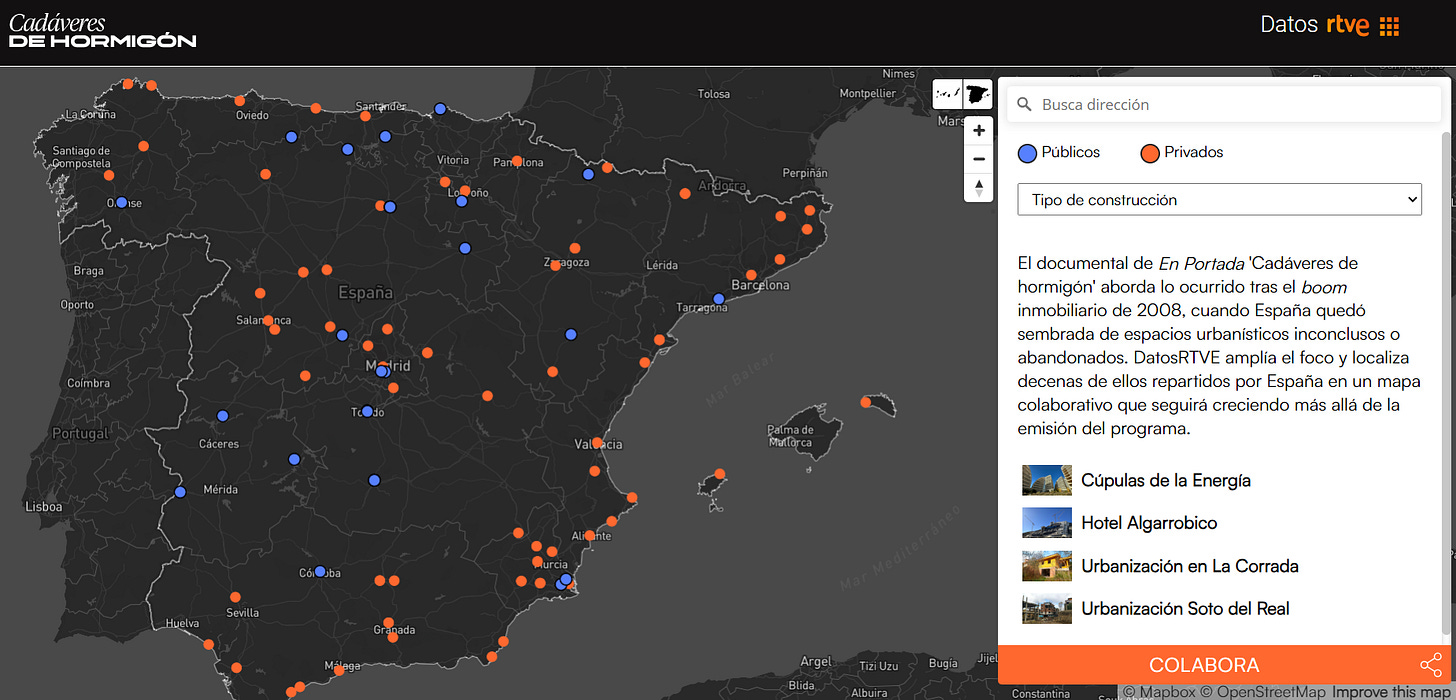Image resolution: width=1456 pixels, height=700 pixels.
Task: Open the © Mapbox attribution link
Action: pos(1159,692)
